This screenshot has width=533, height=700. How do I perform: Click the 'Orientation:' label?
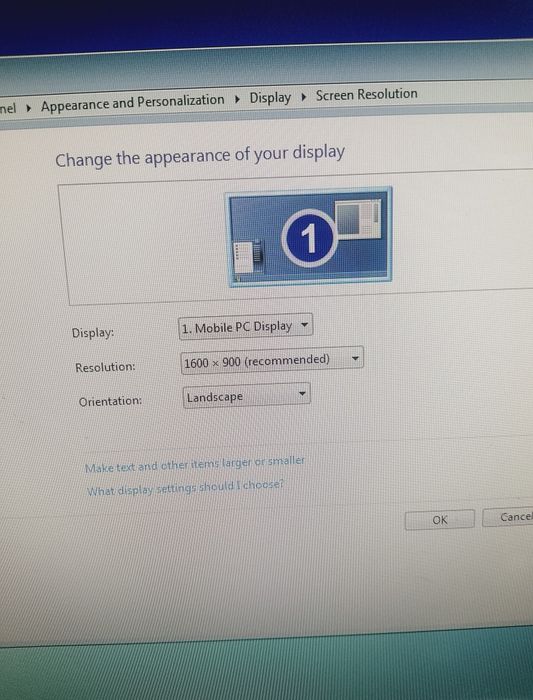[x=110, y=401]
